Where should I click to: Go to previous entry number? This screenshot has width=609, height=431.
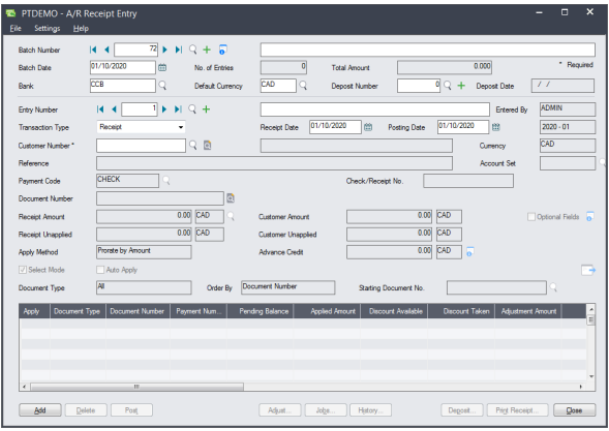[114, 109]
